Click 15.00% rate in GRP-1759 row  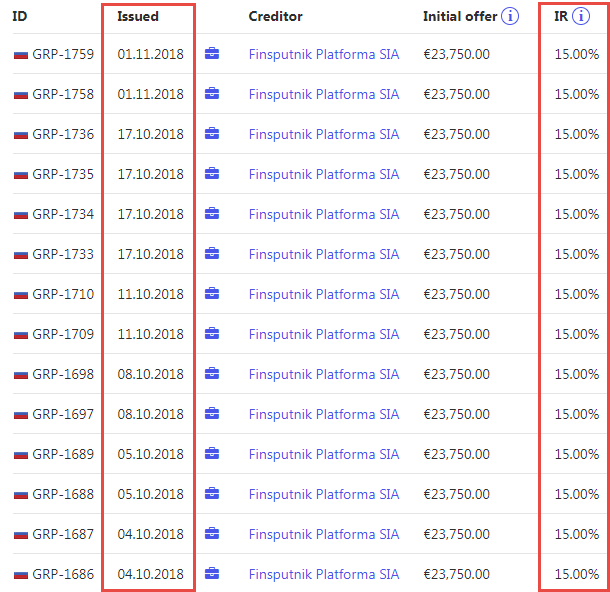(x=577, y=54)
